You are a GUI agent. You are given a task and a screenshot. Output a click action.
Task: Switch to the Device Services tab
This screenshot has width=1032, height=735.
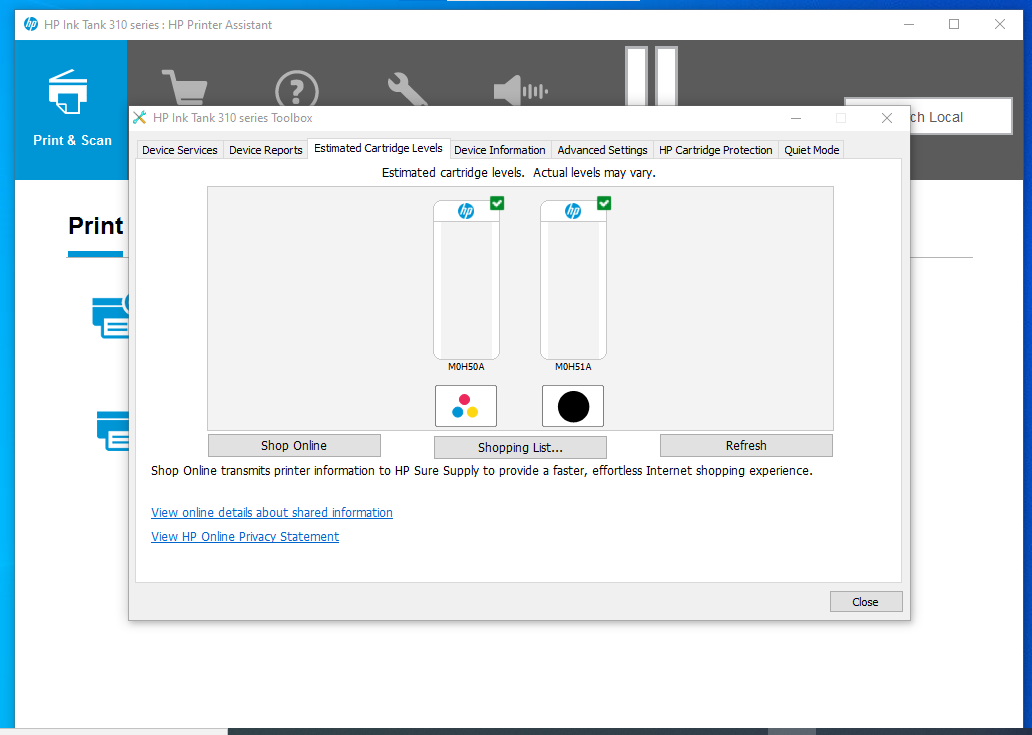(x=179, y=149)
